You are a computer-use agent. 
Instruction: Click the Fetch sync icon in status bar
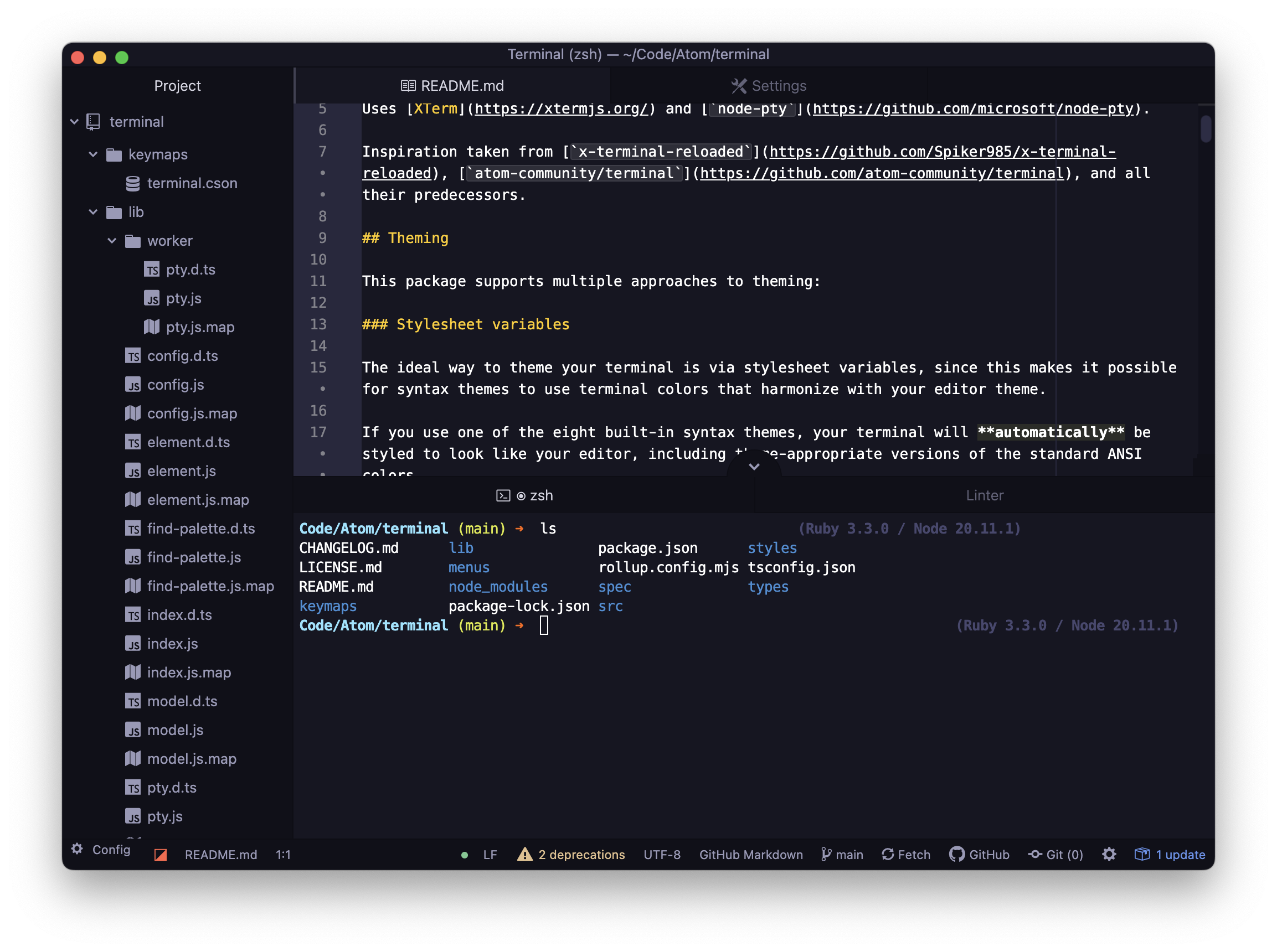[887, 854]
